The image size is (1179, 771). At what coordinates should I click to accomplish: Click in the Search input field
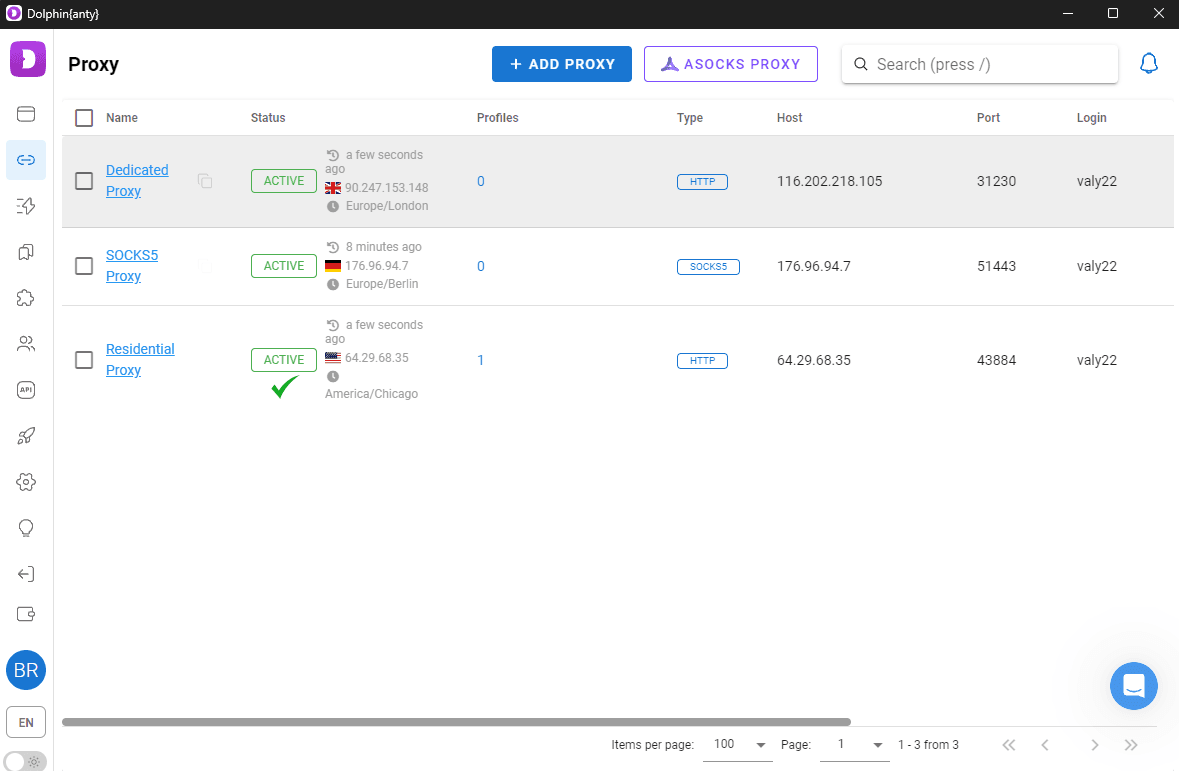tap(990, 64)
